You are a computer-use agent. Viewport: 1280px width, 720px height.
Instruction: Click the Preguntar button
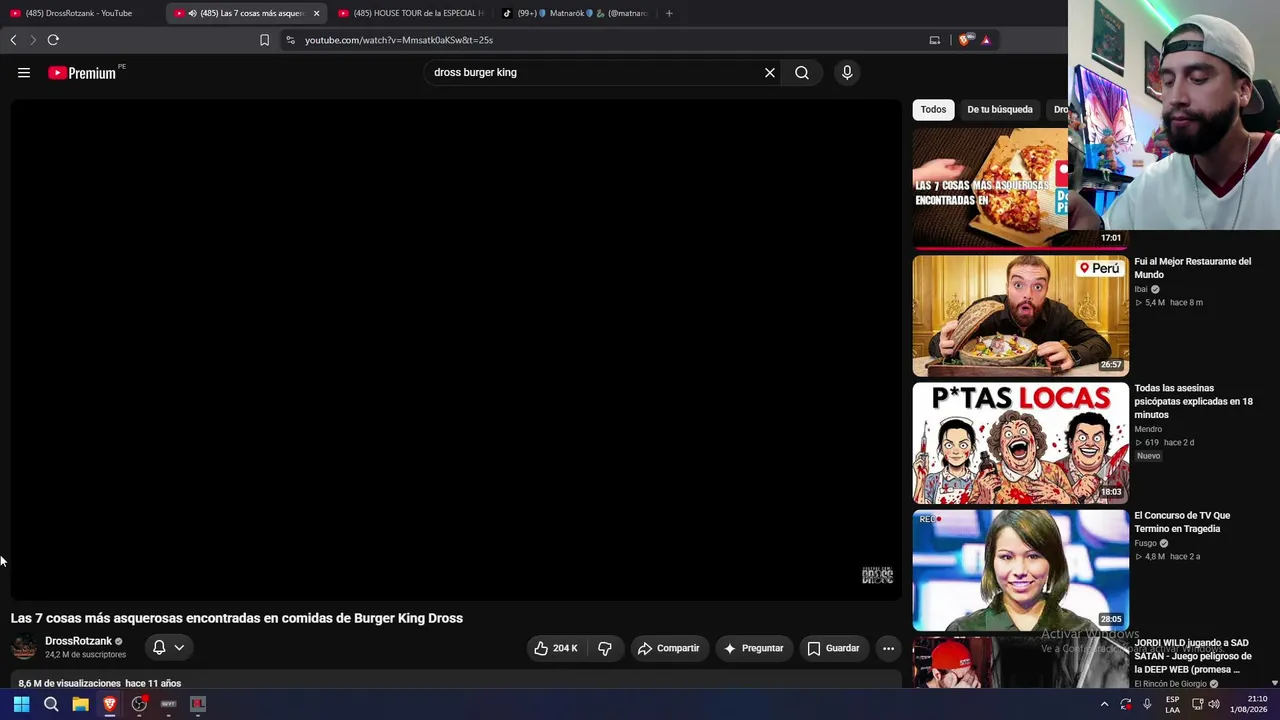point(754,648)
